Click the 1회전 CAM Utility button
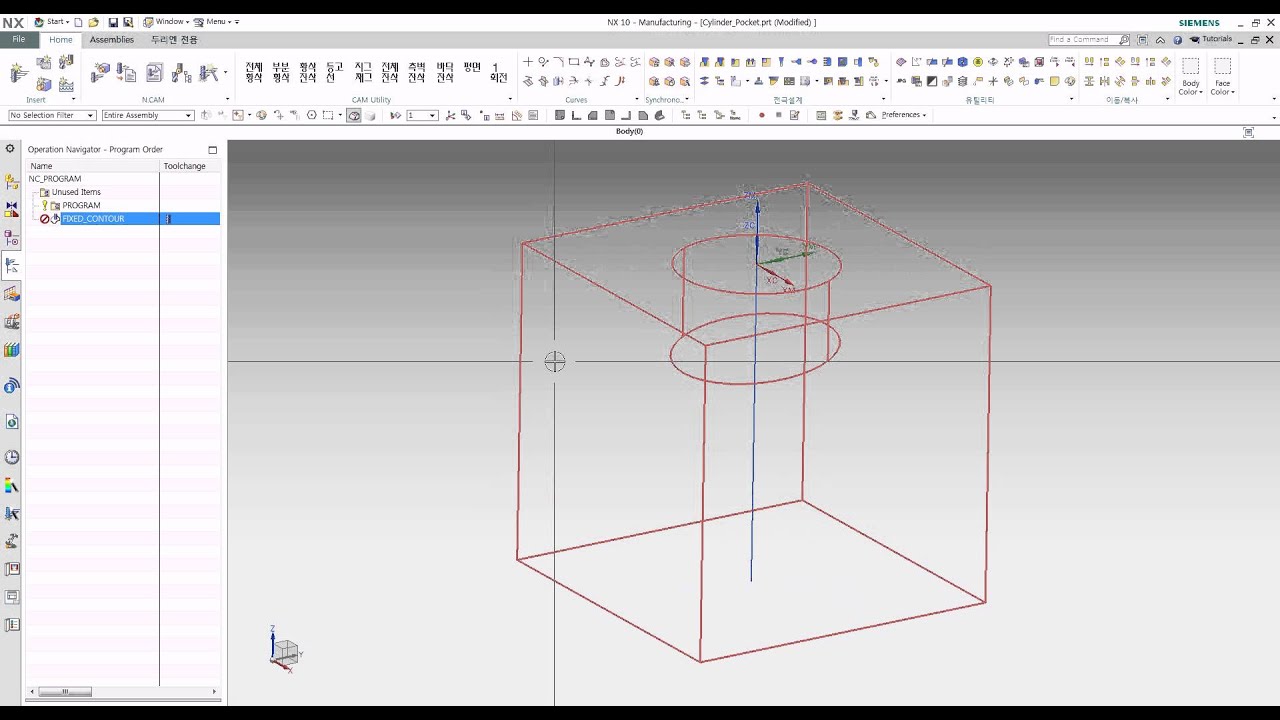Image resolution: width=1280 pixels, height=720 pixels. [x=498, y=73]
